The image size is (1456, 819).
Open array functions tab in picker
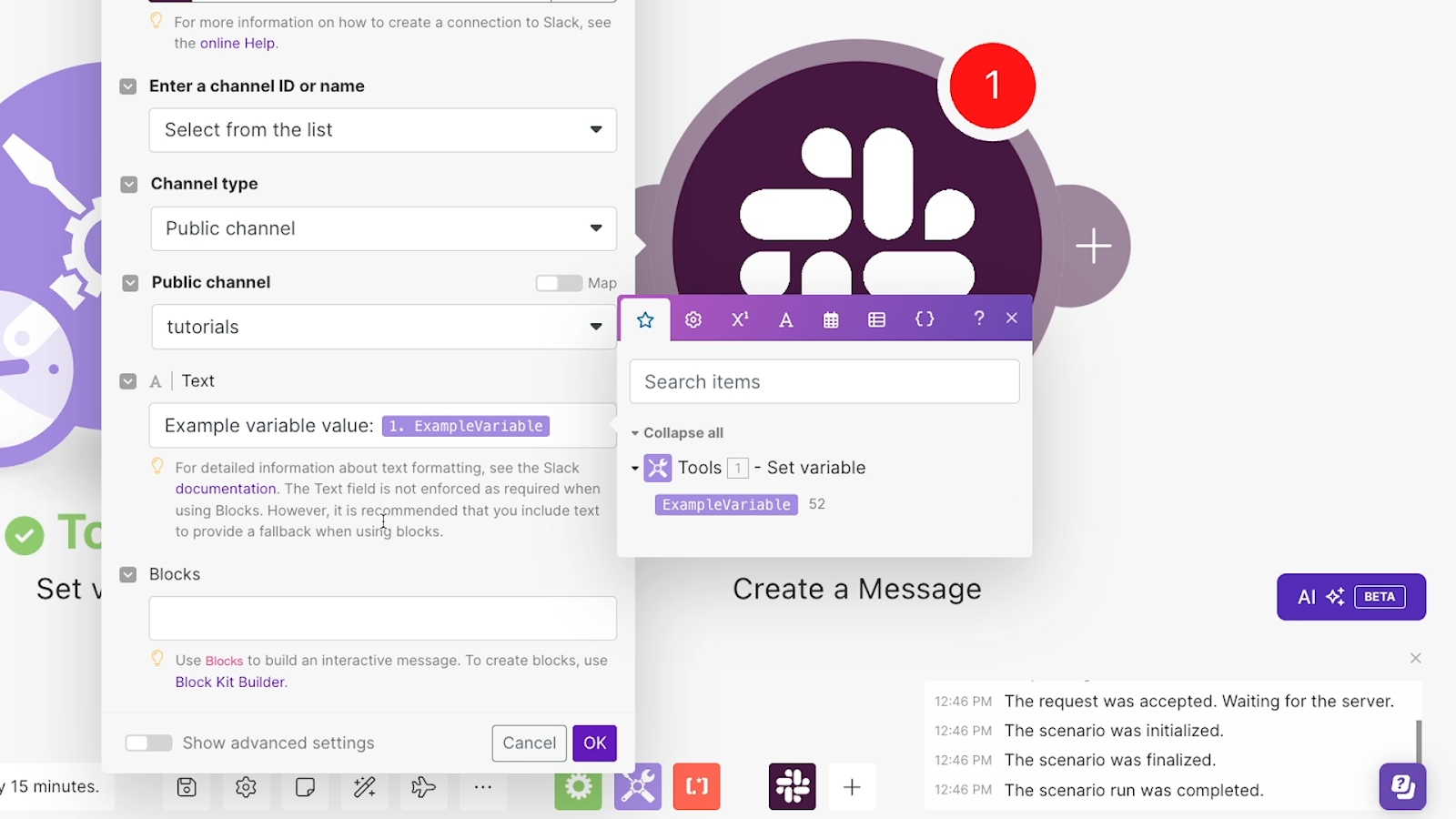tap(876, 319)
